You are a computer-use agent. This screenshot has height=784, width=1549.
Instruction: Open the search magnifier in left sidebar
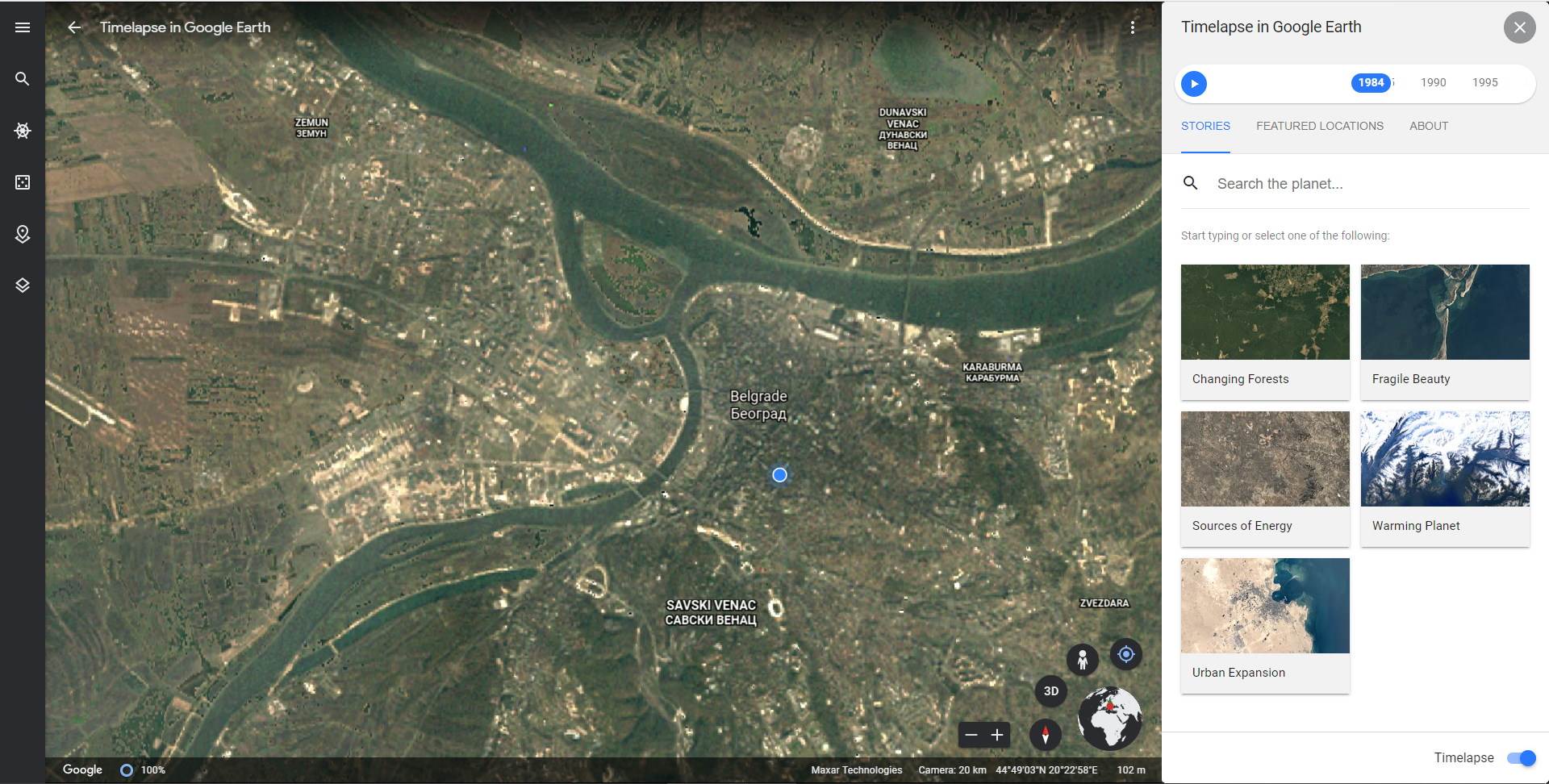(x=22, y=78)
